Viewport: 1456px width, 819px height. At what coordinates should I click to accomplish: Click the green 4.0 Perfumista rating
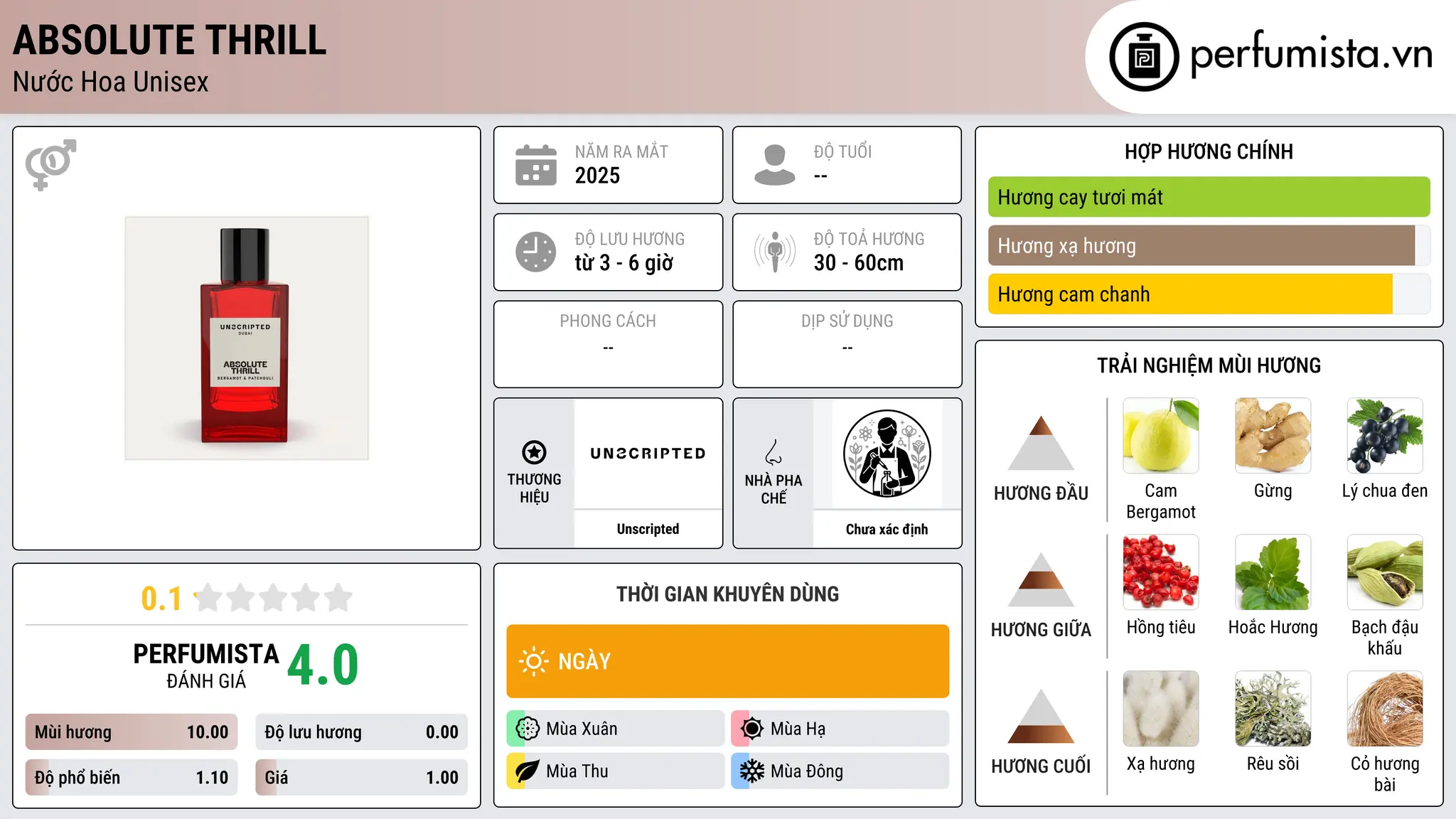tap(323, 665)
